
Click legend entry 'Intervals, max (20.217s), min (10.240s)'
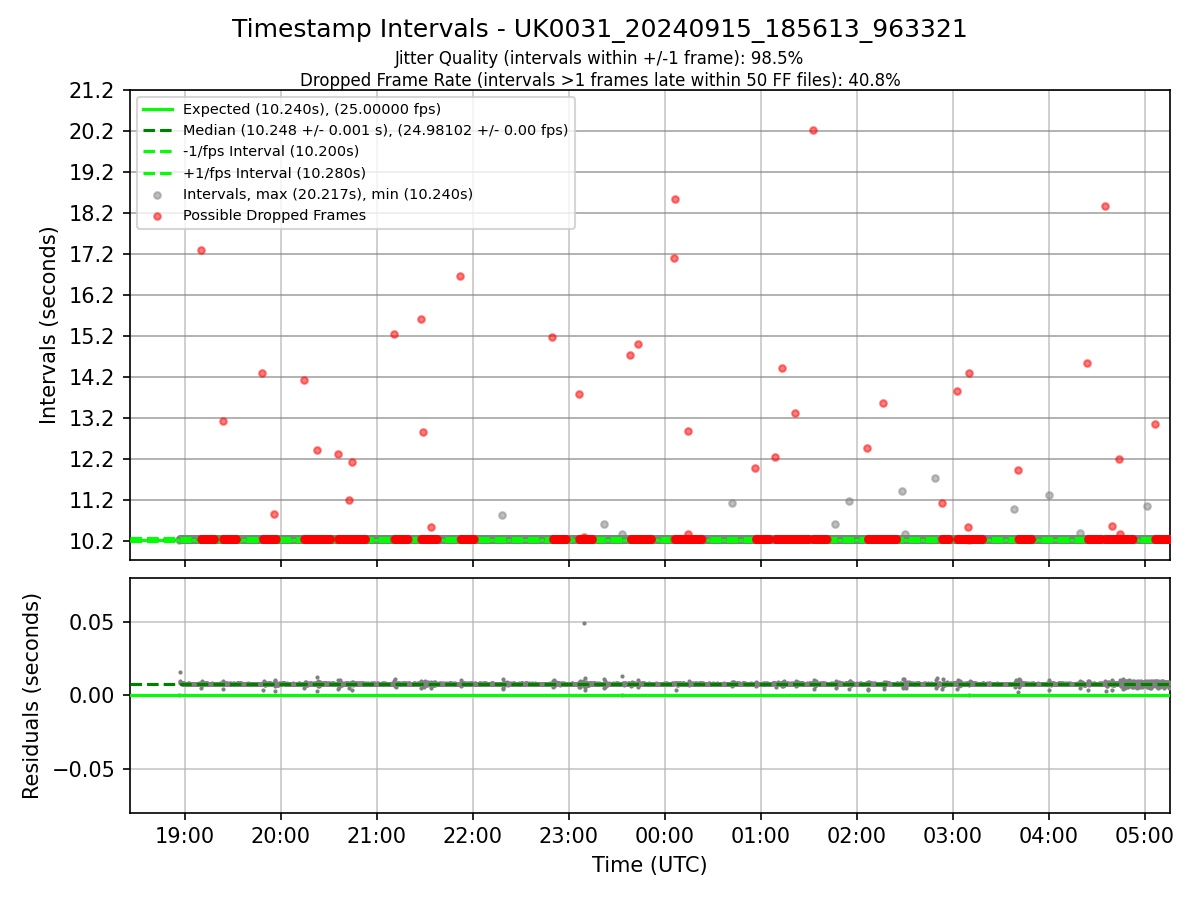click(x=328, y=194)
